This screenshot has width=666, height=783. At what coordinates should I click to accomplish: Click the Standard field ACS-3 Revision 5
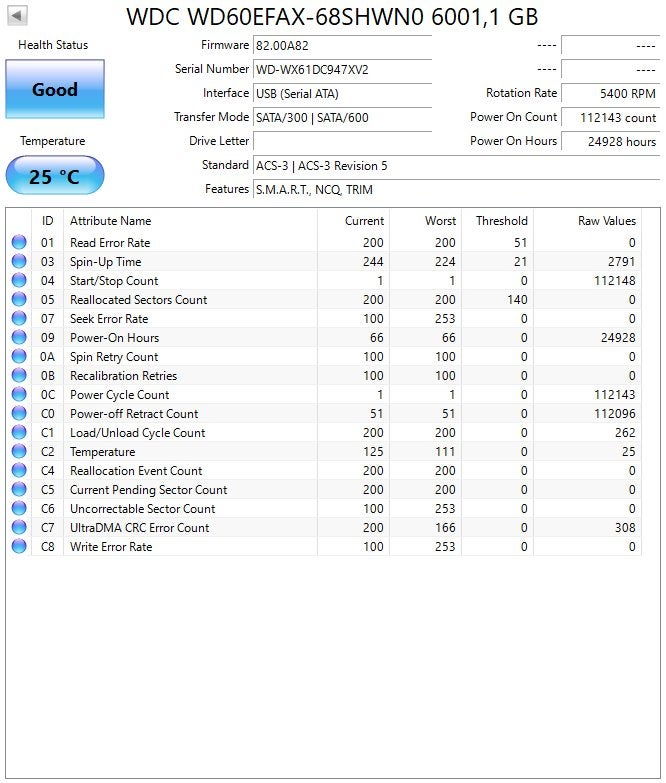click(456, 165)
